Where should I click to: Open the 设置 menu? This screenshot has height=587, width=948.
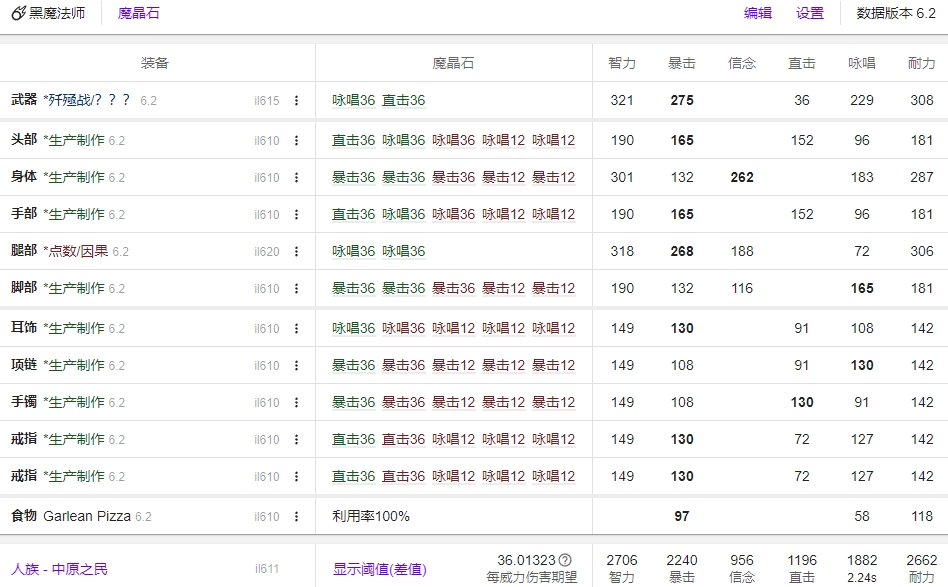tap(810, 14)
